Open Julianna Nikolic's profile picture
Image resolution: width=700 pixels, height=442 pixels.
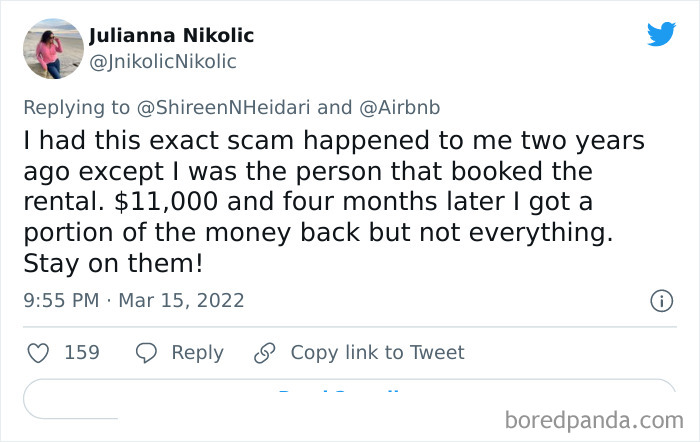coord(52,48)
